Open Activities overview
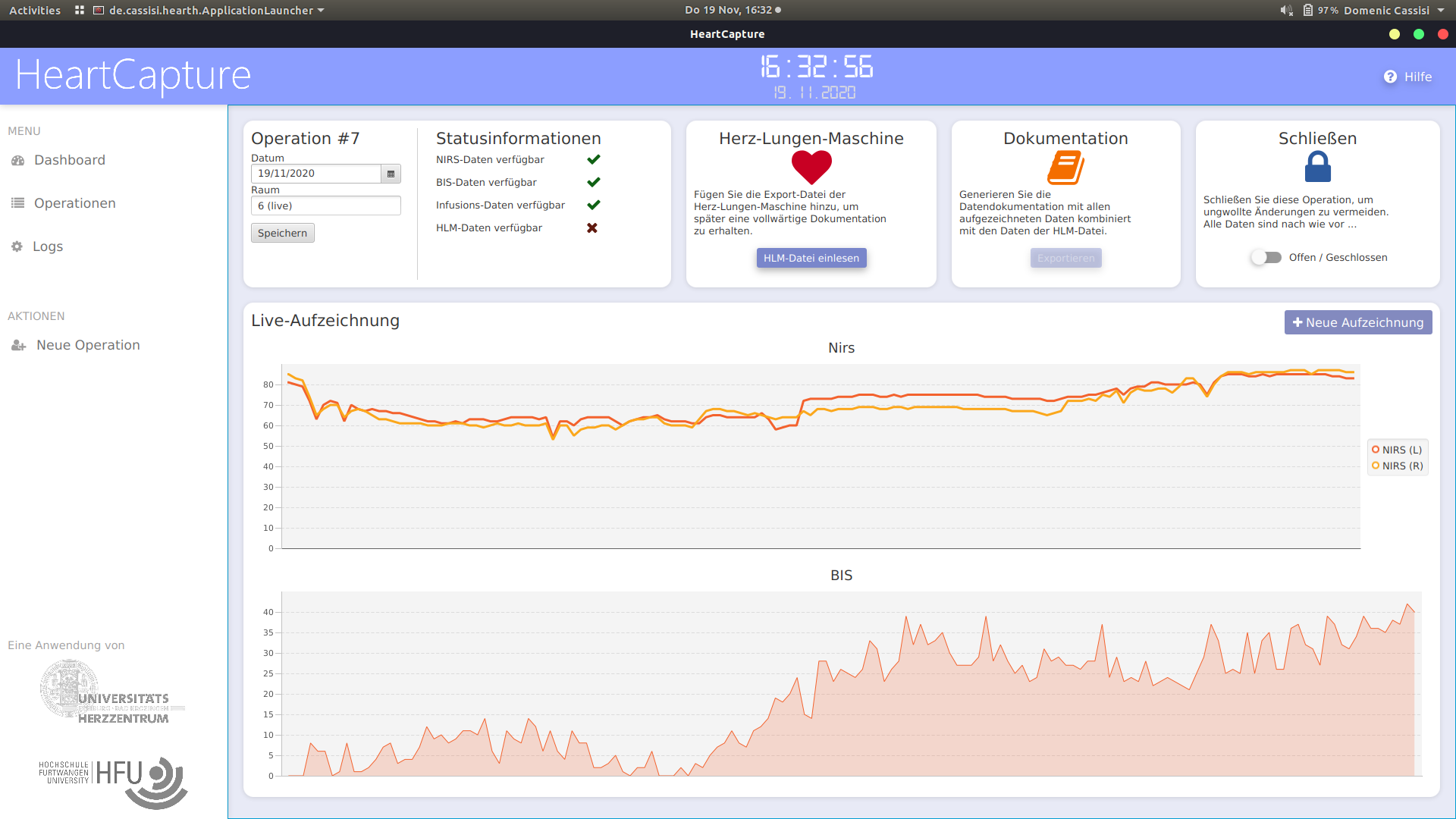1456x819 pixels. coord(35,11)
